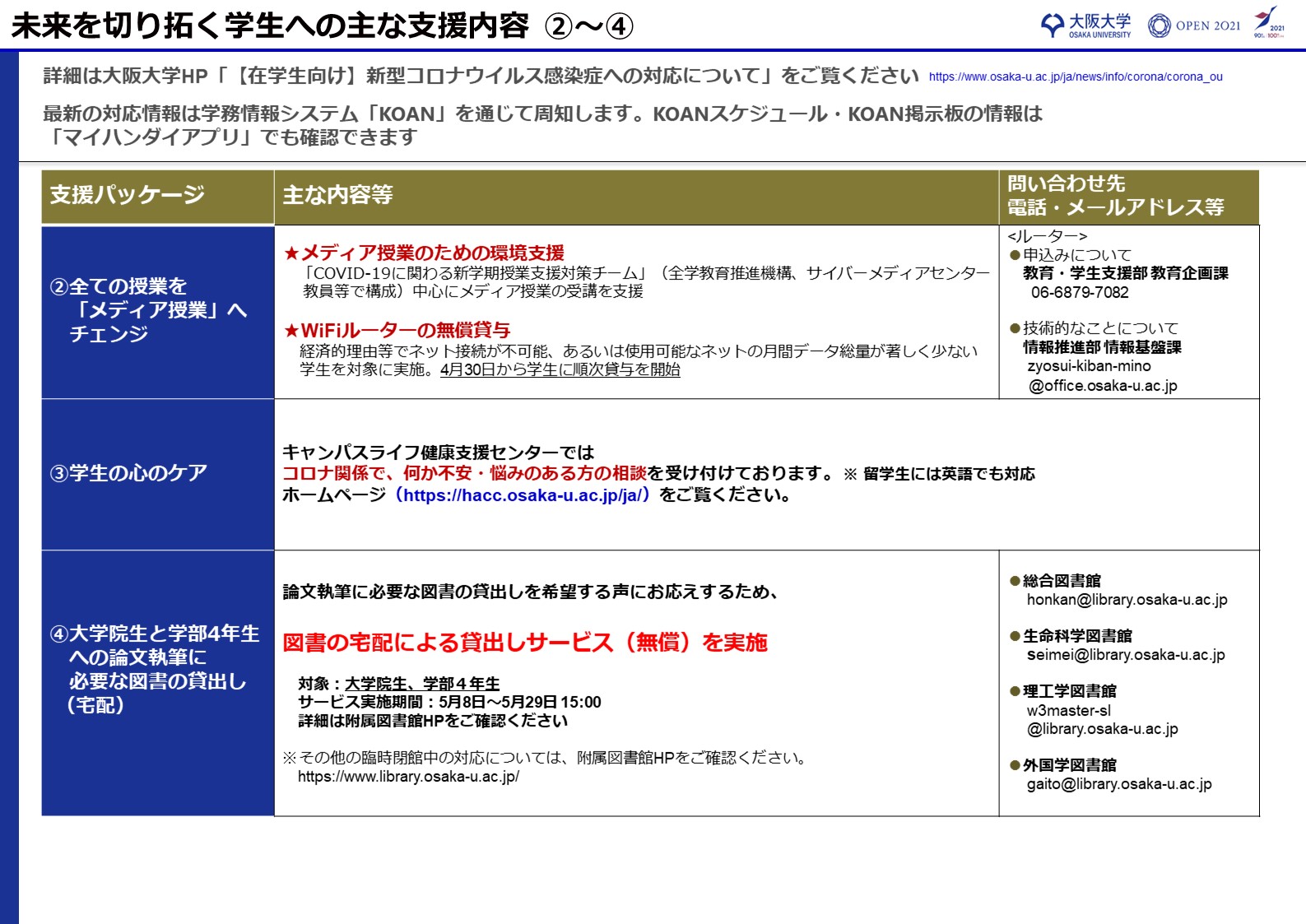The image size is (1306, 924).
Task: Select the 支援パッケージ header cell
Action: pos(157,197)
